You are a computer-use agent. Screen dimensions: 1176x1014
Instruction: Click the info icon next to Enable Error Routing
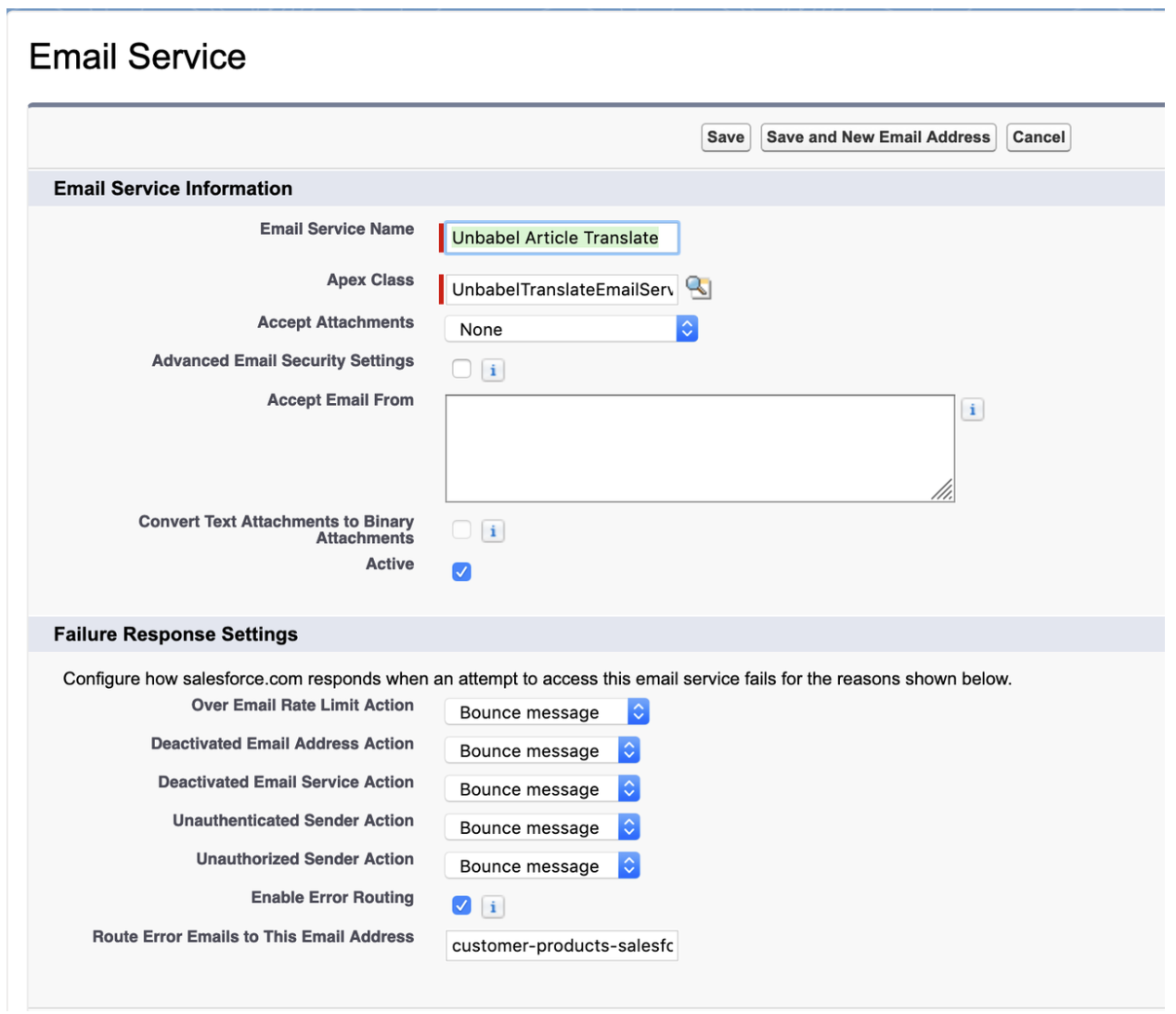(x=493, y=906)
